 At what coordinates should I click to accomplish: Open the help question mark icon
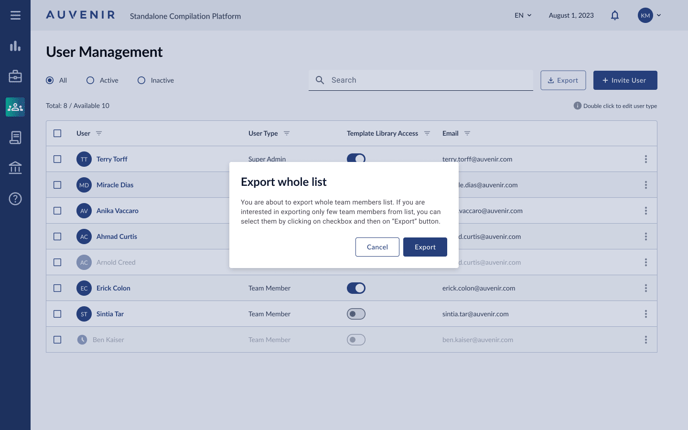[15, 199]
